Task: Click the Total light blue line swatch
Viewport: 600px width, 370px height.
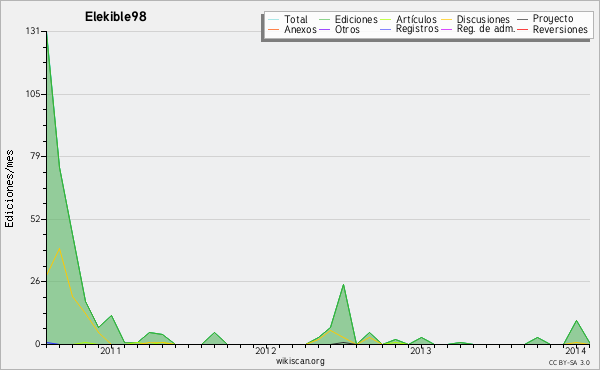Action: pyautogui.click(x=274, y=20)
